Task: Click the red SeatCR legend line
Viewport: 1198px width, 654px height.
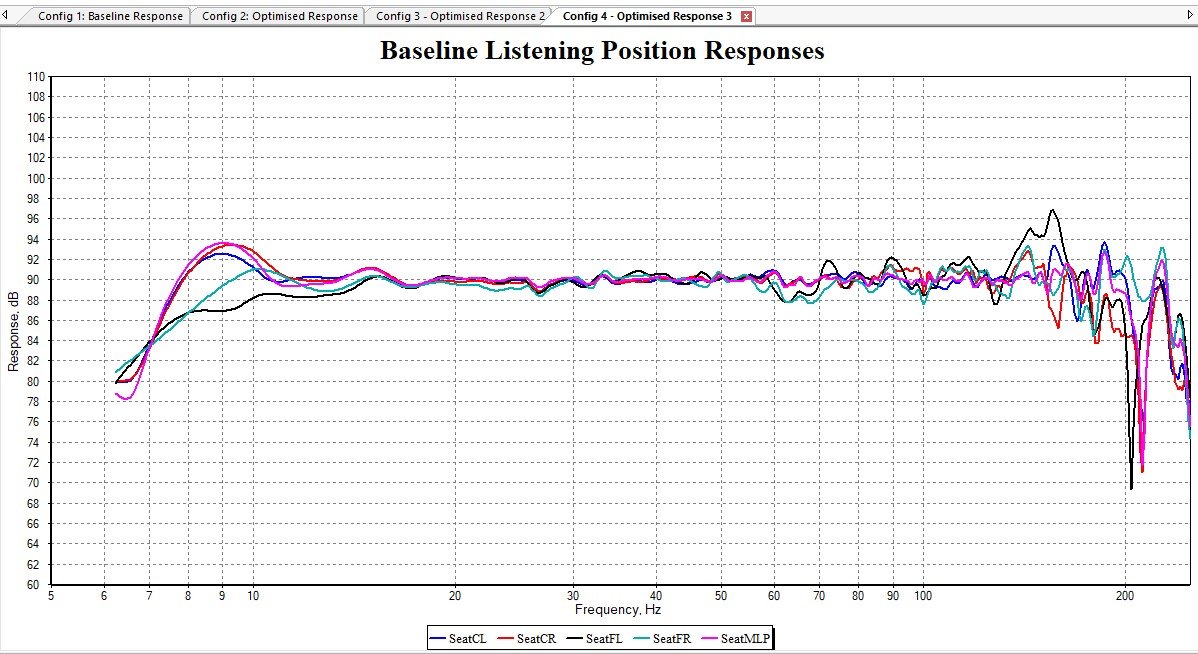Action: [x=509, y=638]
